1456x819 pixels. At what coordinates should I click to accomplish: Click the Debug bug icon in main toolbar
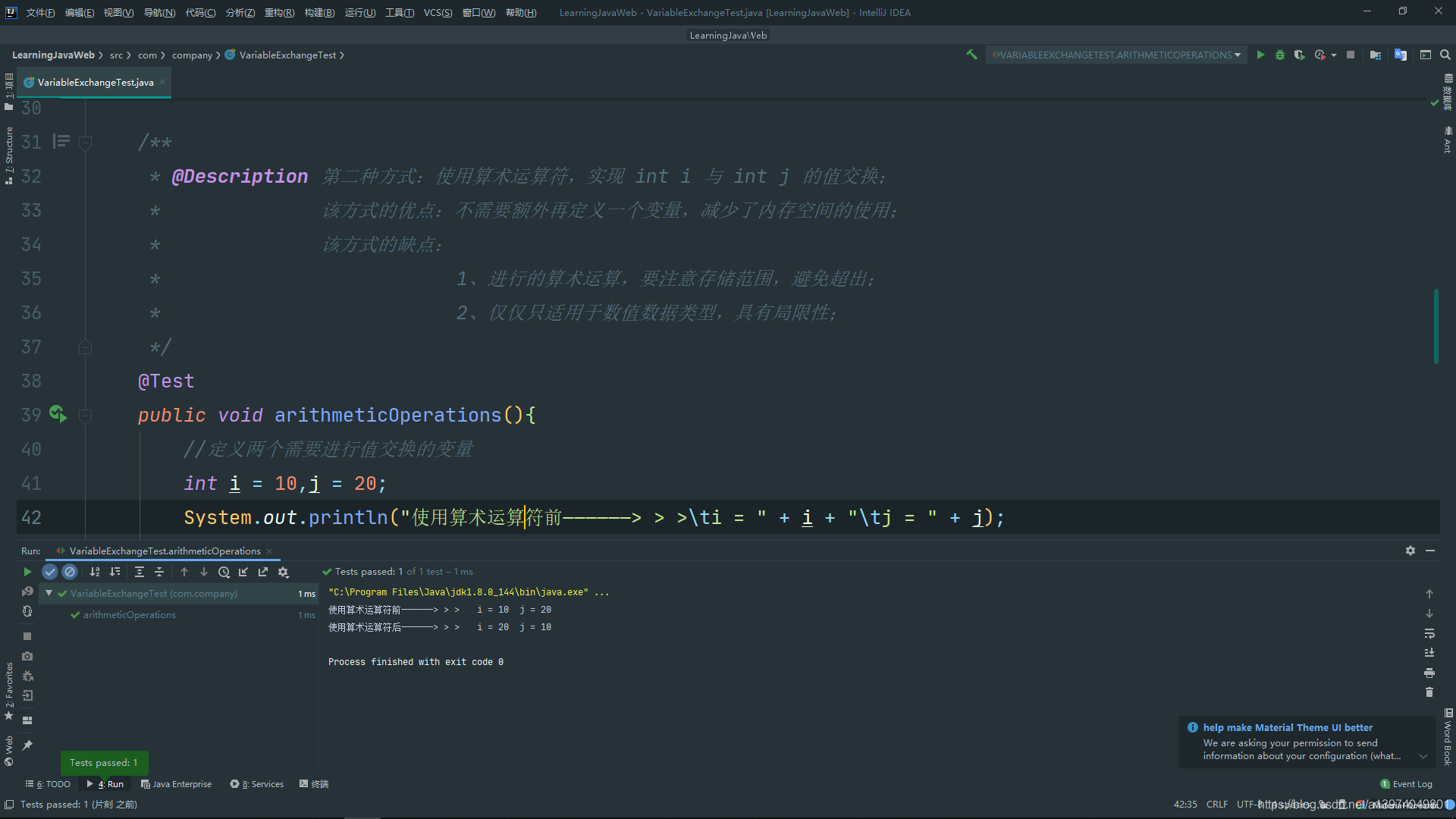click(1280, 55)
